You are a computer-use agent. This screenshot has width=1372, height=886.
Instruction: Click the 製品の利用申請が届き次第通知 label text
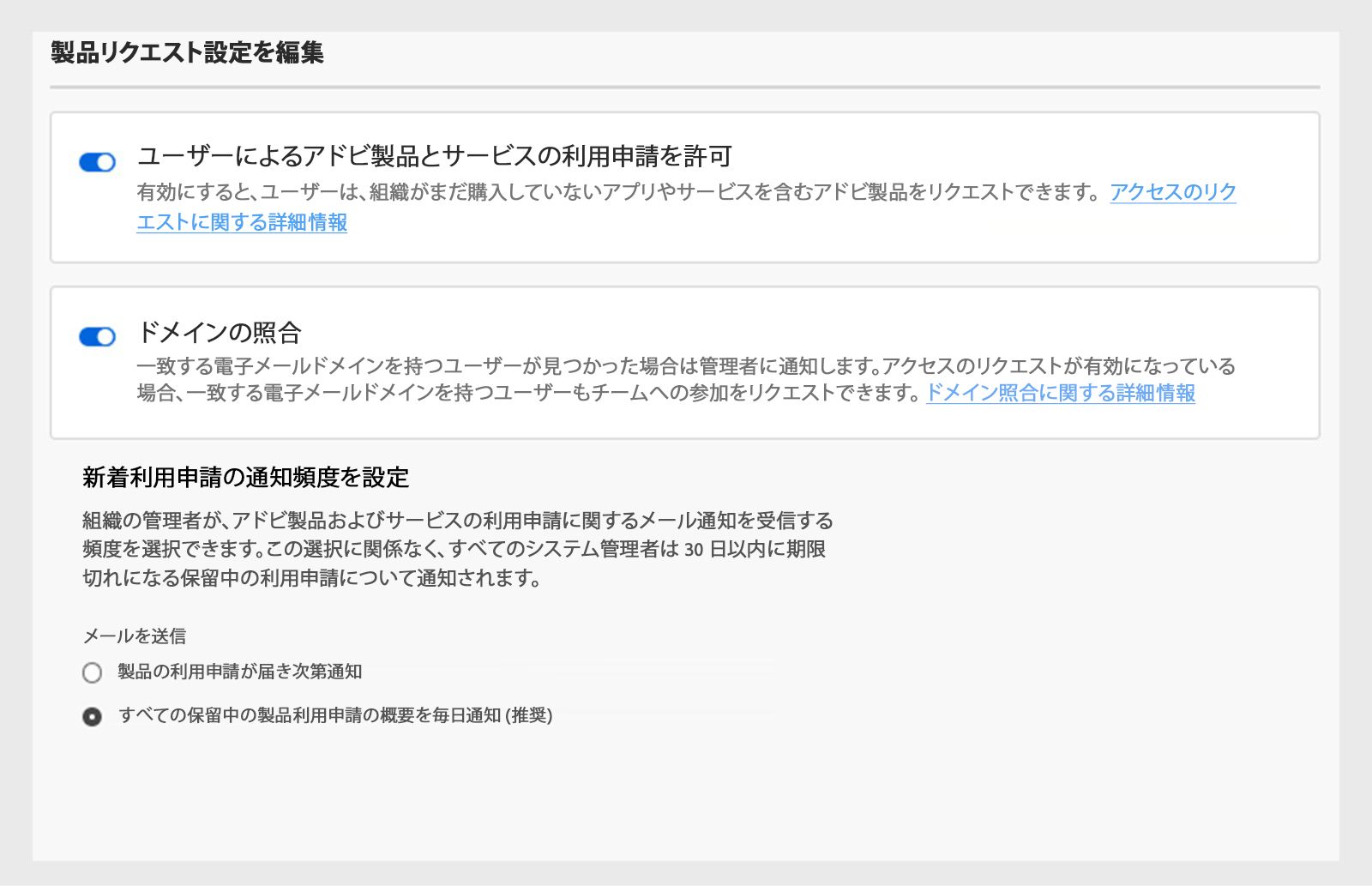239,672
